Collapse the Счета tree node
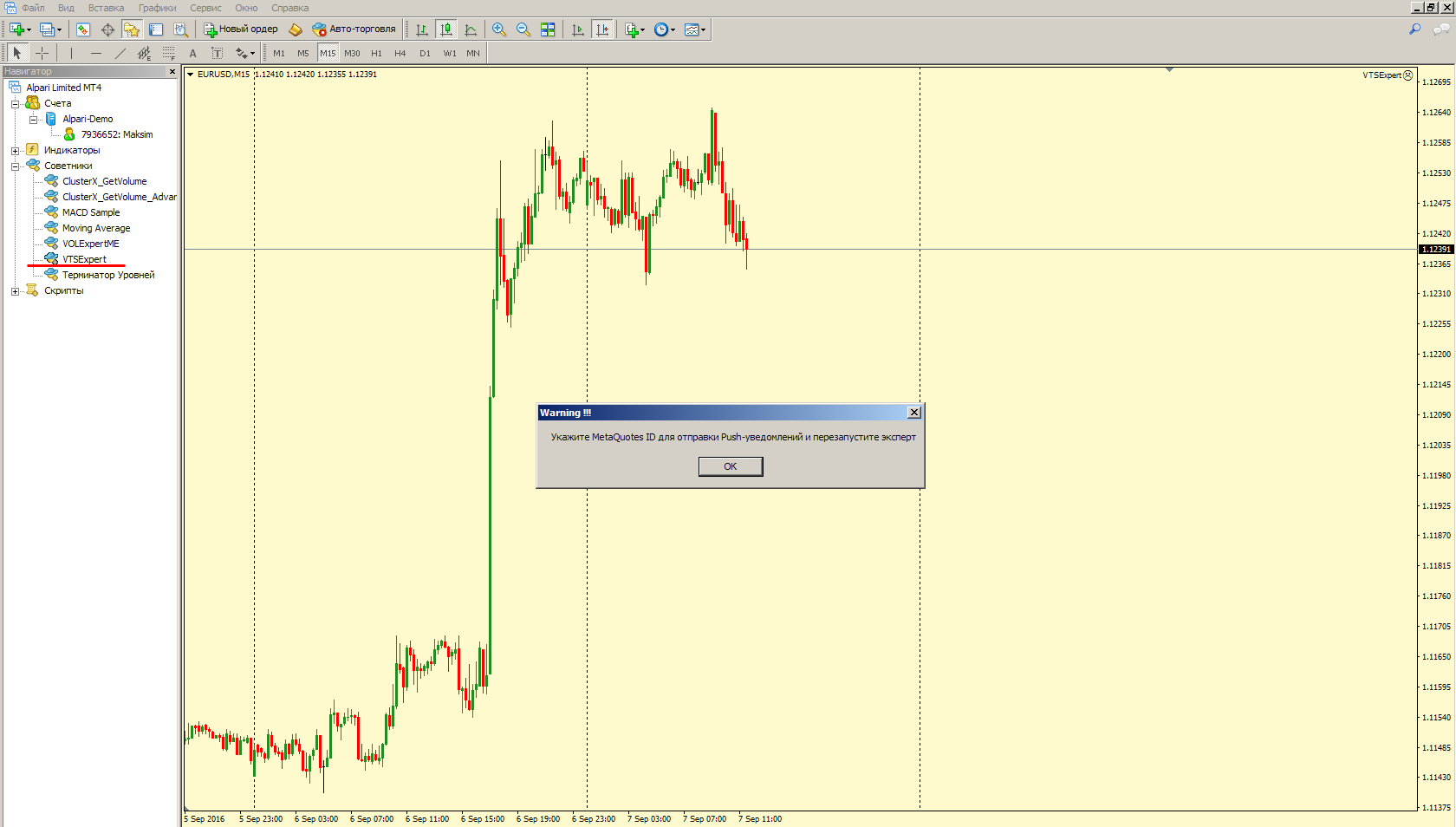1456x827 pixels. (x=15, y=104)
